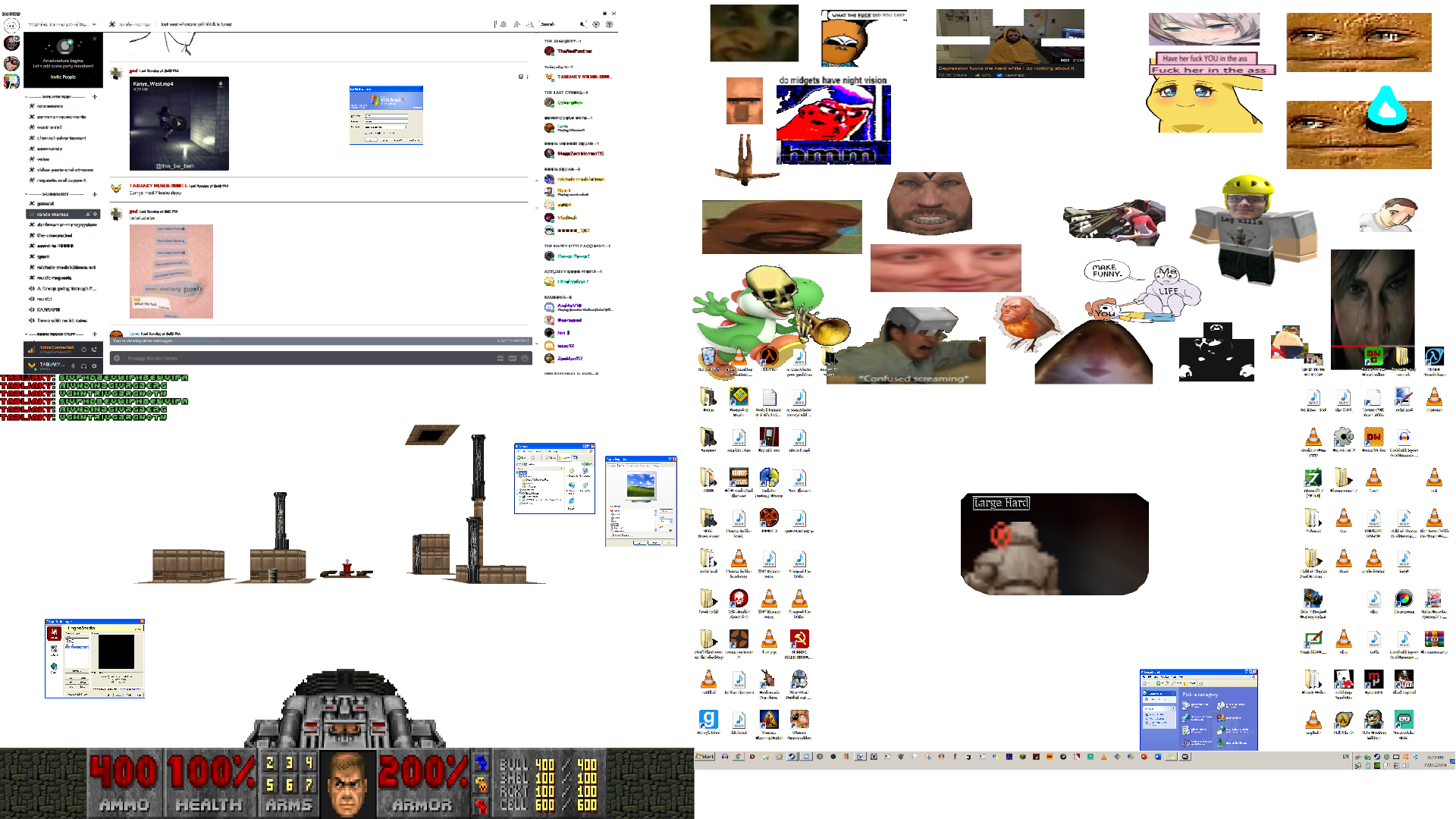1456x819 pixels.
Task: Toggle deafen headphones in Discord user panel
Action: pyautogui.click(x=83, y=366)
